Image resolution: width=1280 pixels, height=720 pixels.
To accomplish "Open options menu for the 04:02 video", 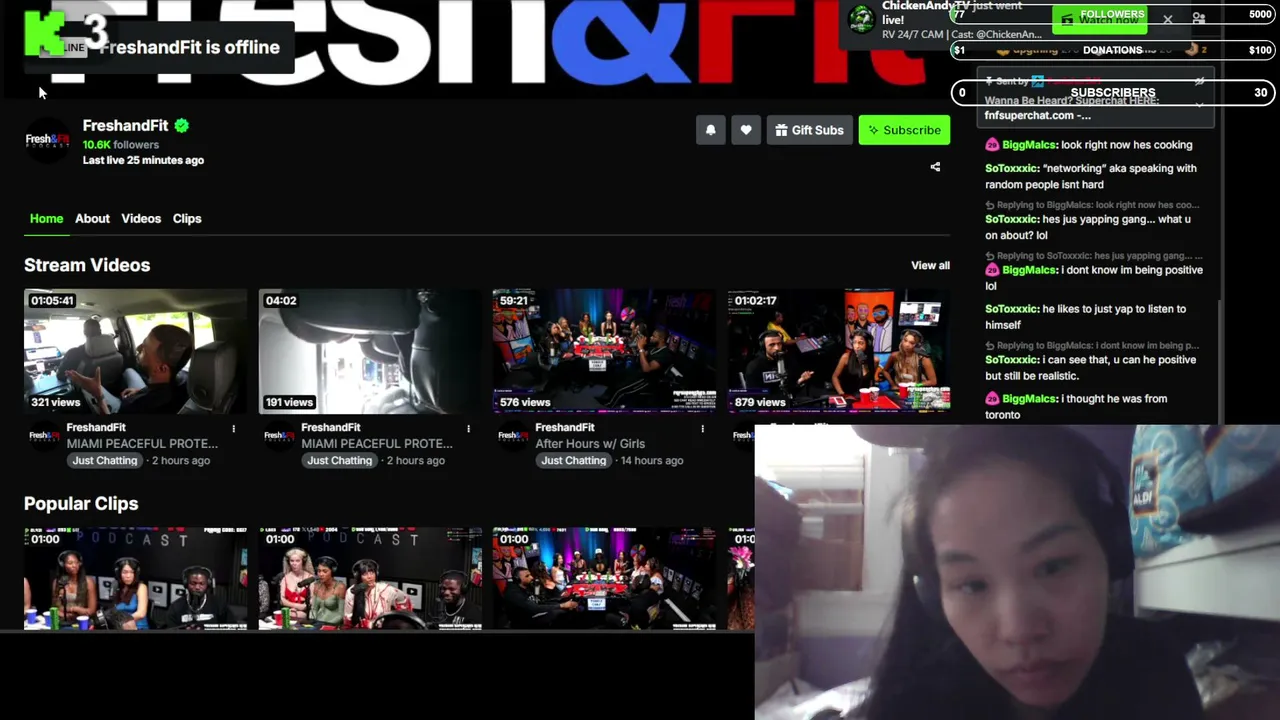I will 468,428.
